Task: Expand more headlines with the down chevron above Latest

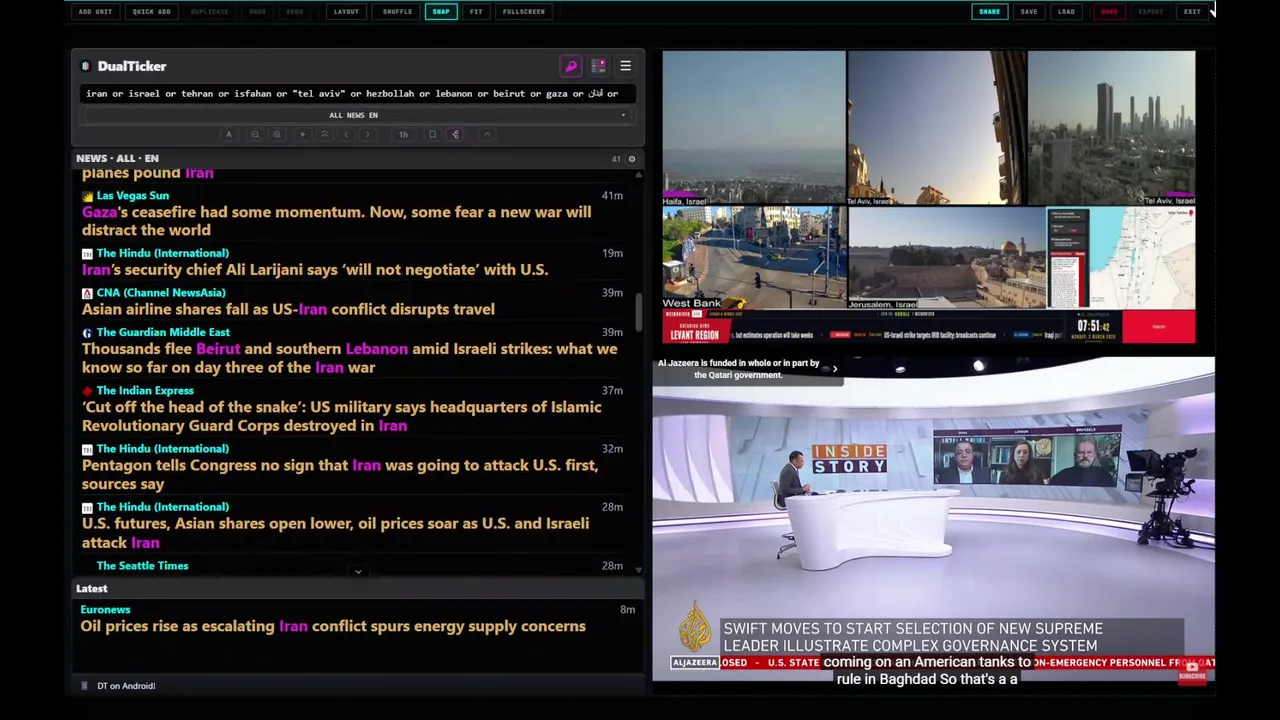Action: (358, 572)
